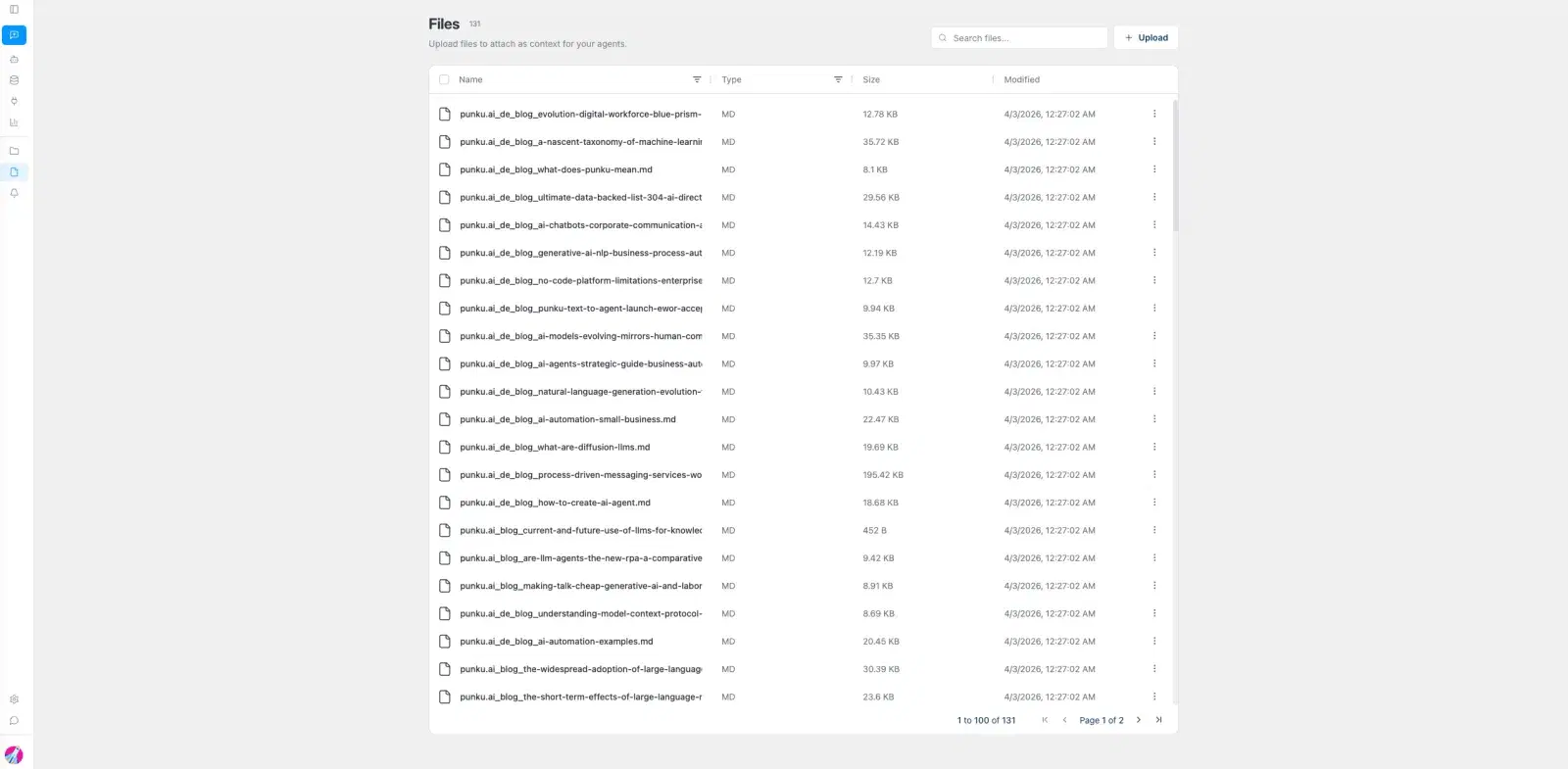Go to the next page of files
The width and height of the screenshot is (1568, 769).
pyautogui.click(x=1138, y=720)
